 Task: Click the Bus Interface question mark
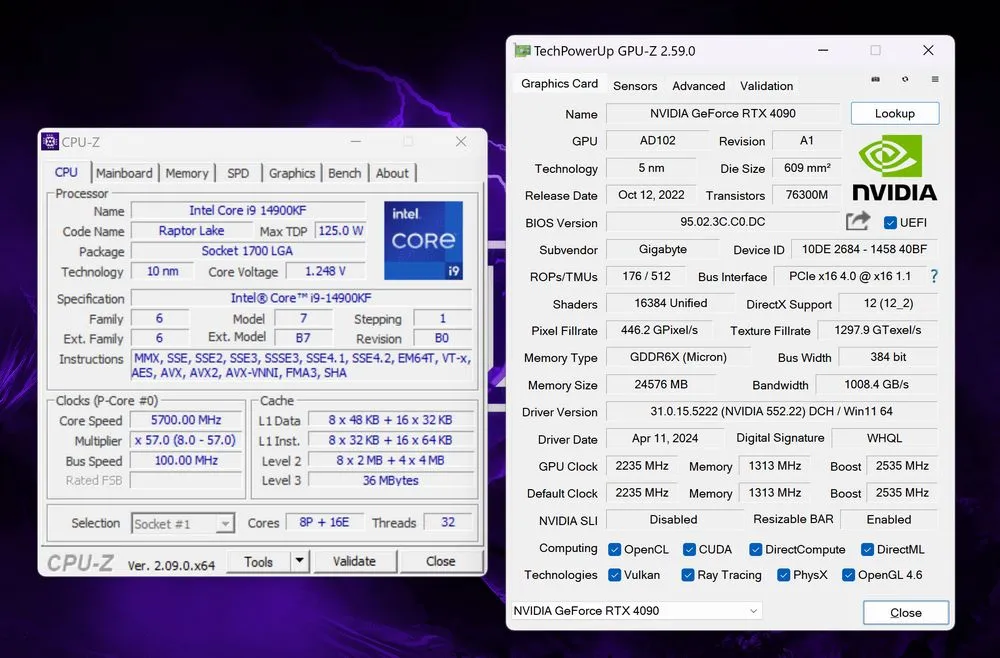point(934,276)
